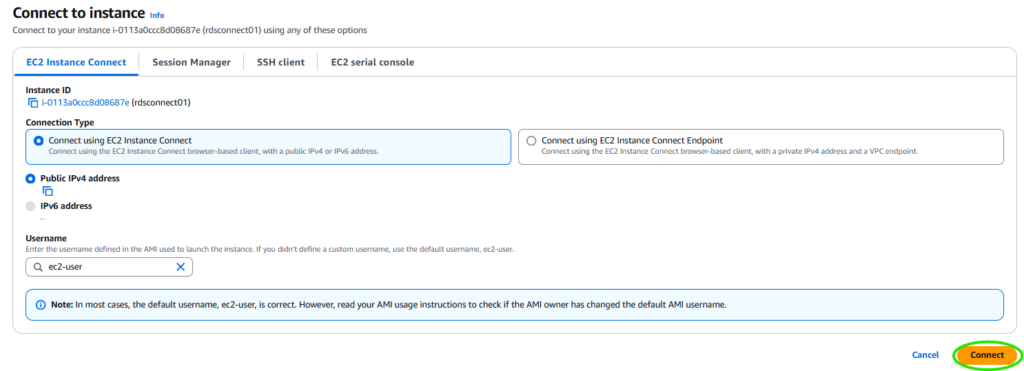This screenshot has height=371, width=1024.
Task: Copy the instance ID with the copy icon
Action: coord(33,103)
